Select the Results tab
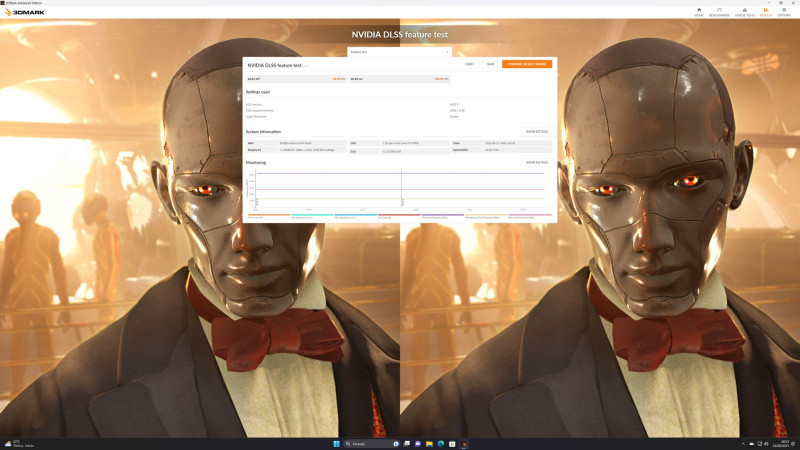The width and height of the screenshot is (800, 450). [766, 12]
